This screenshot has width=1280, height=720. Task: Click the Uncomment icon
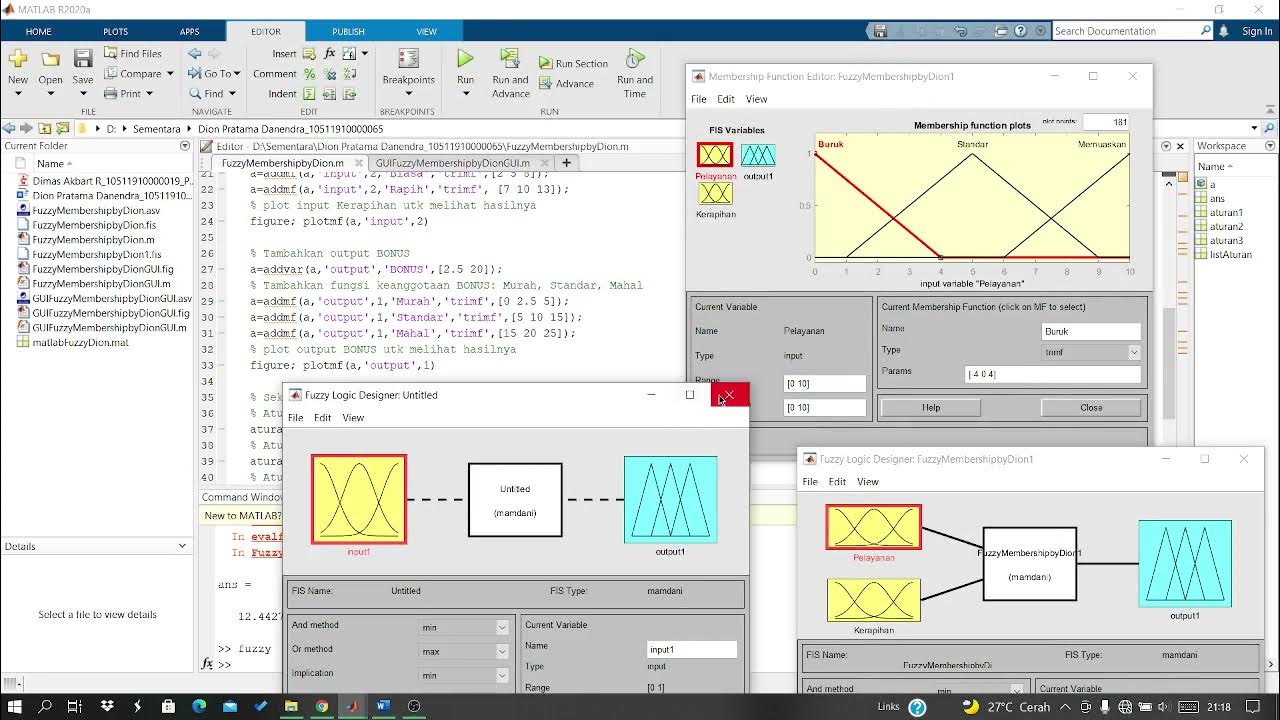[x=329, y=74]
